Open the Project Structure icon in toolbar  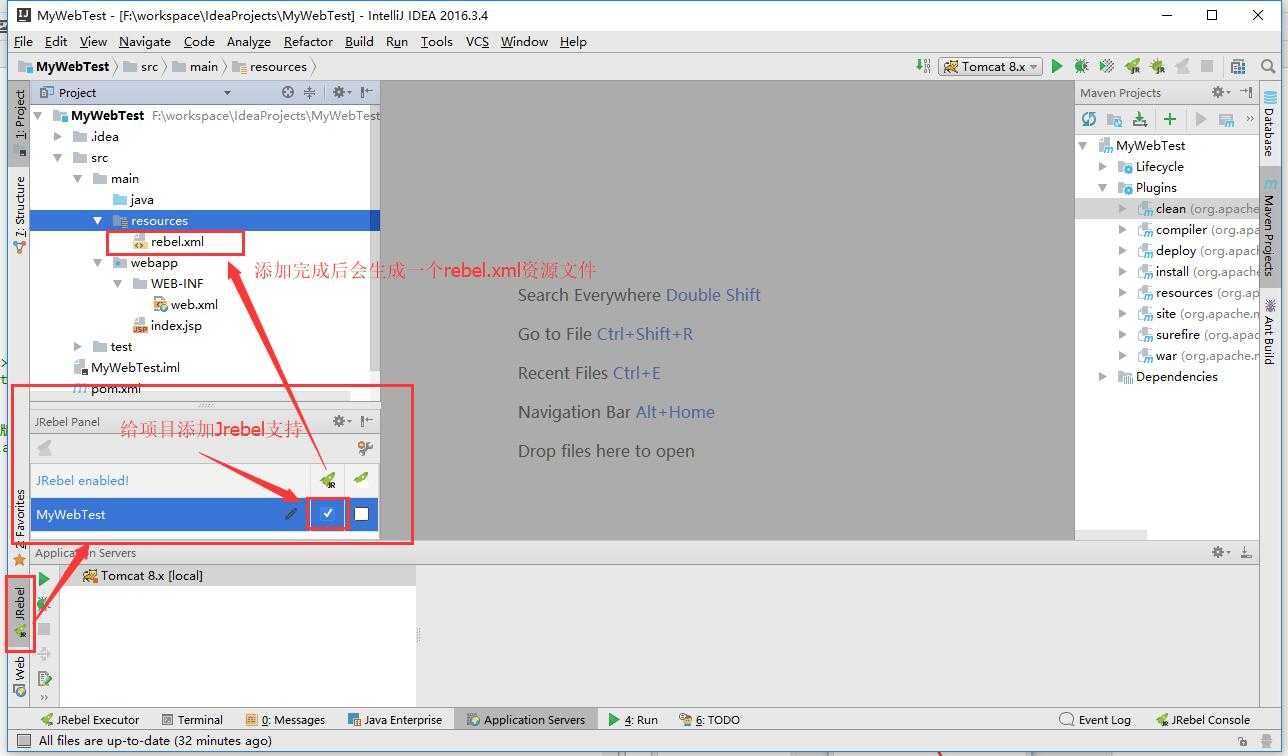(1238, 66)
